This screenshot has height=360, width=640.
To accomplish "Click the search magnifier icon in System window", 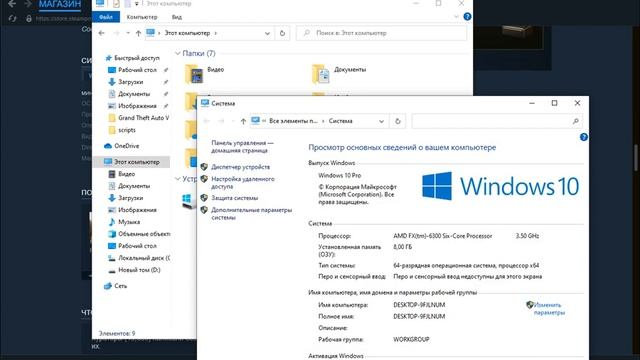I will [x=576, y=121].
